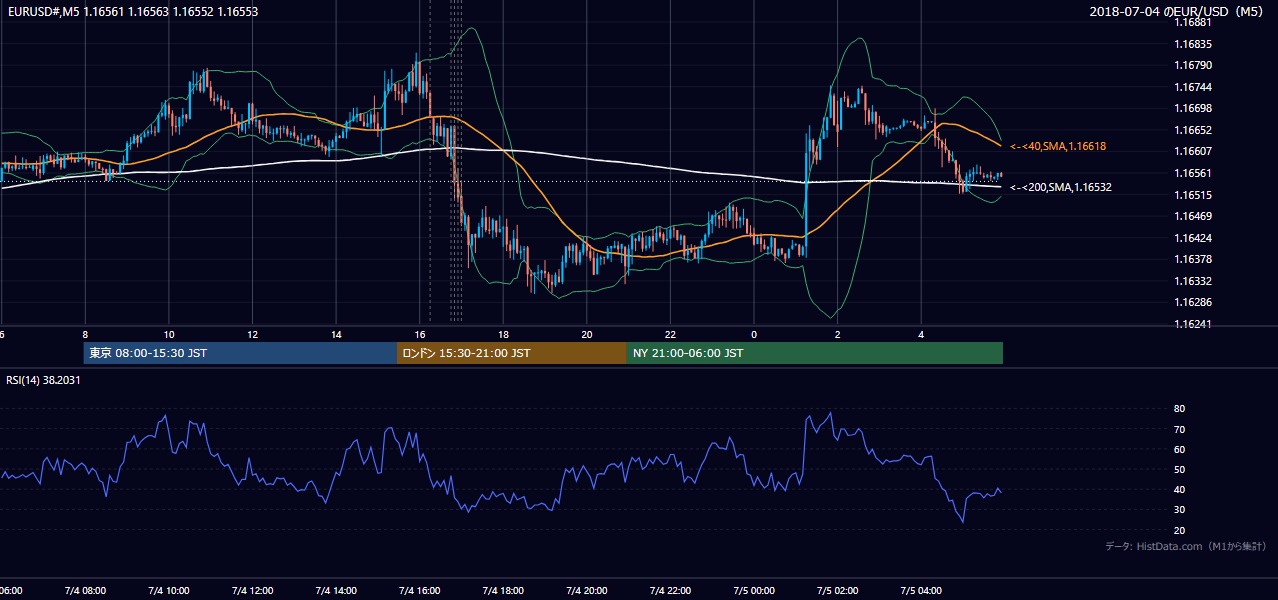Click price level 1.16332 on the axis
Viewport: 1278px width, 600px height.
click(x=1192, y=281)
